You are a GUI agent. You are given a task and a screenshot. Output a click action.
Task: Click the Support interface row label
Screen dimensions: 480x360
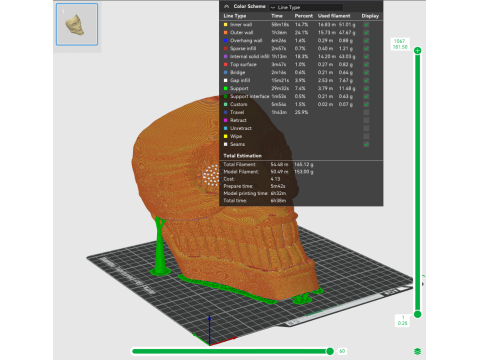point(249,96)
